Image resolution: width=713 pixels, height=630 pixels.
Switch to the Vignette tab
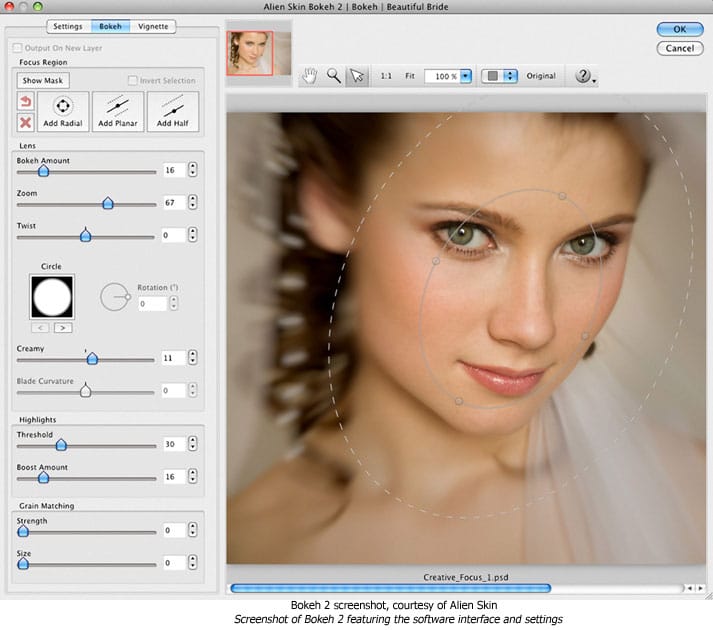point(154,26)
